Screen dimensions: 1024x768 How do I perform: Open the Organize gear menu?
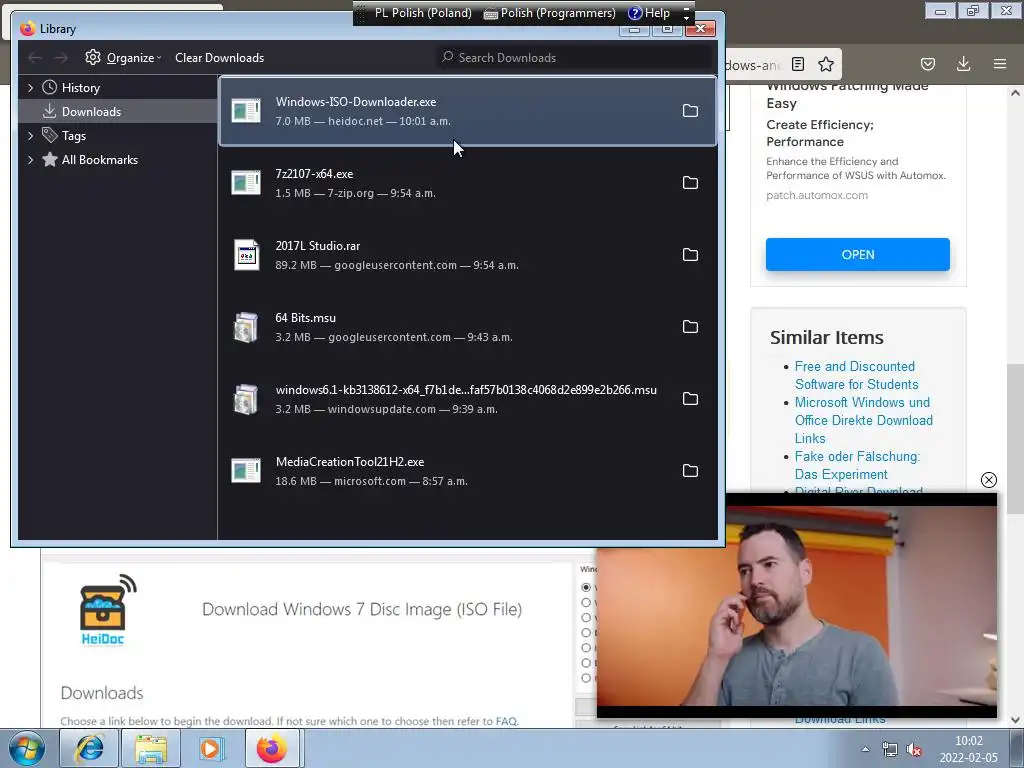123,58
